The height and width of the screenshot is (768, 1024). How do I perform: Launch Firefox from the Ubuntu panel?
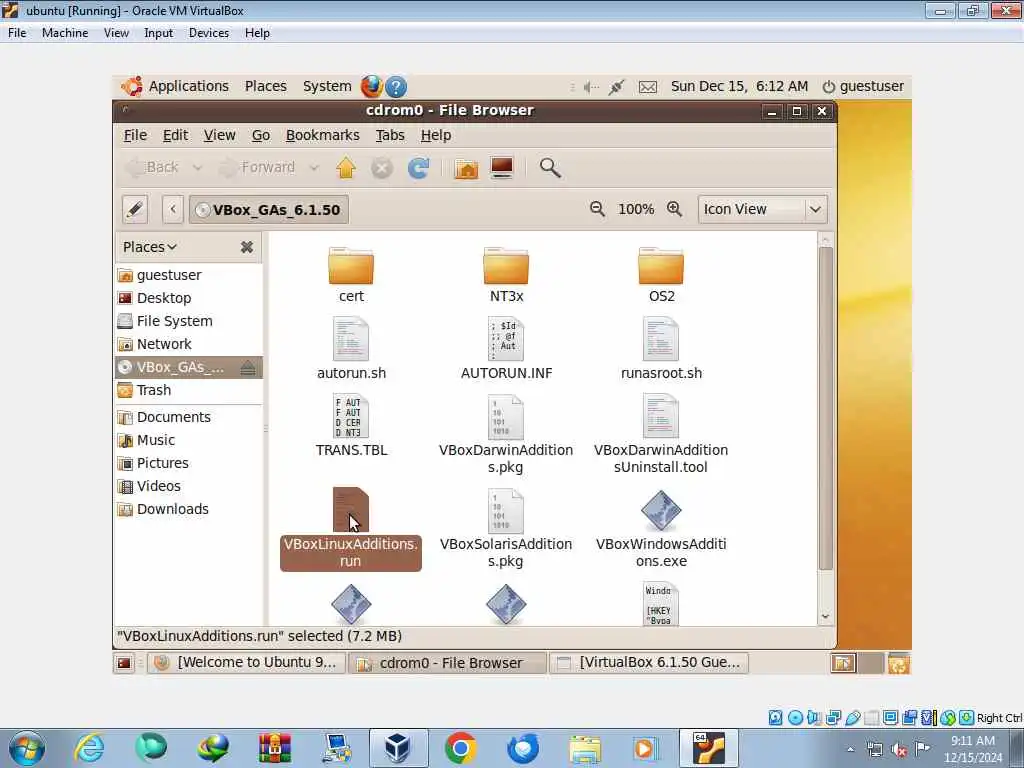372,86
